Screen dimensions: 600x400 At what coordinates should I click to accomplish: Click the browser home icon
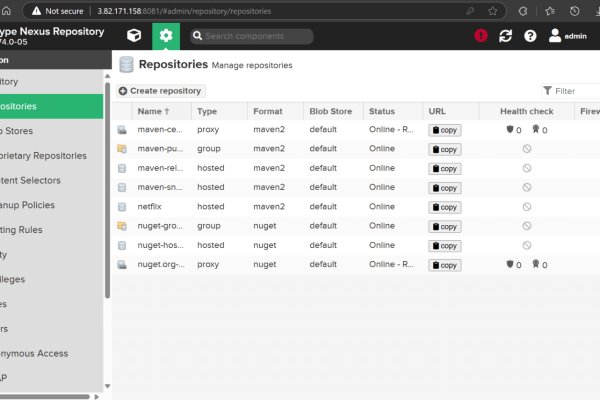click(x=6, y=11)
